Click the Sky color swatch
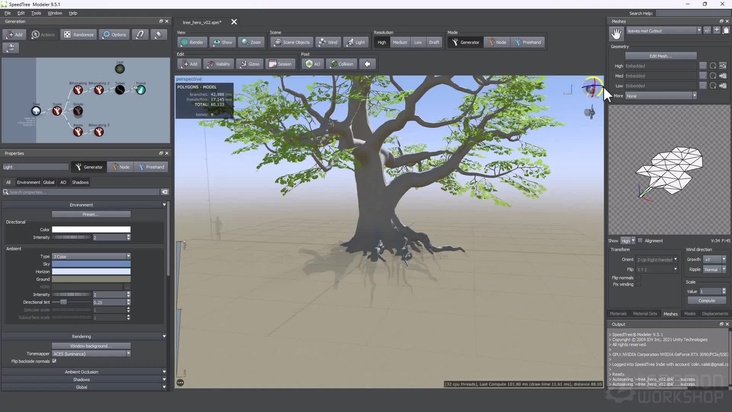Viewport: 732px width, 412px height. [x=91, y=264]
